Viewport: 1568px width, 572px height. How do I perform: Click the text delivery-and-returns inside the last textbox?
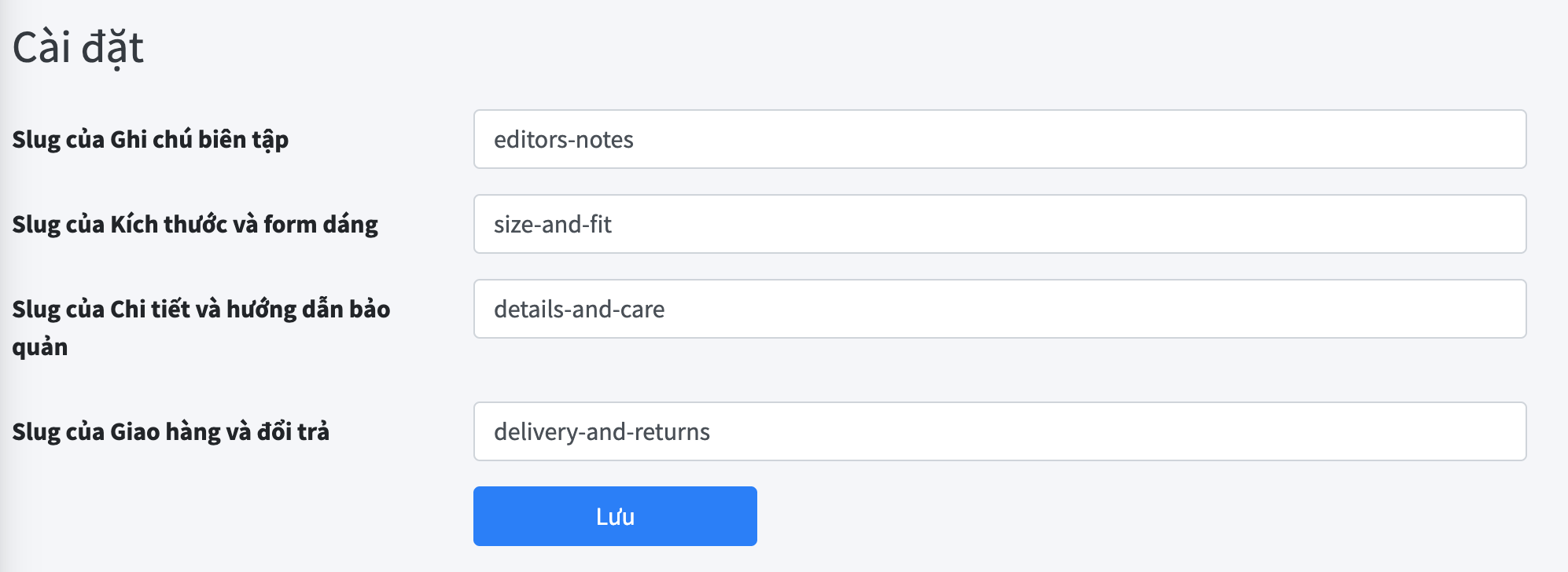(x=602, y=431)
